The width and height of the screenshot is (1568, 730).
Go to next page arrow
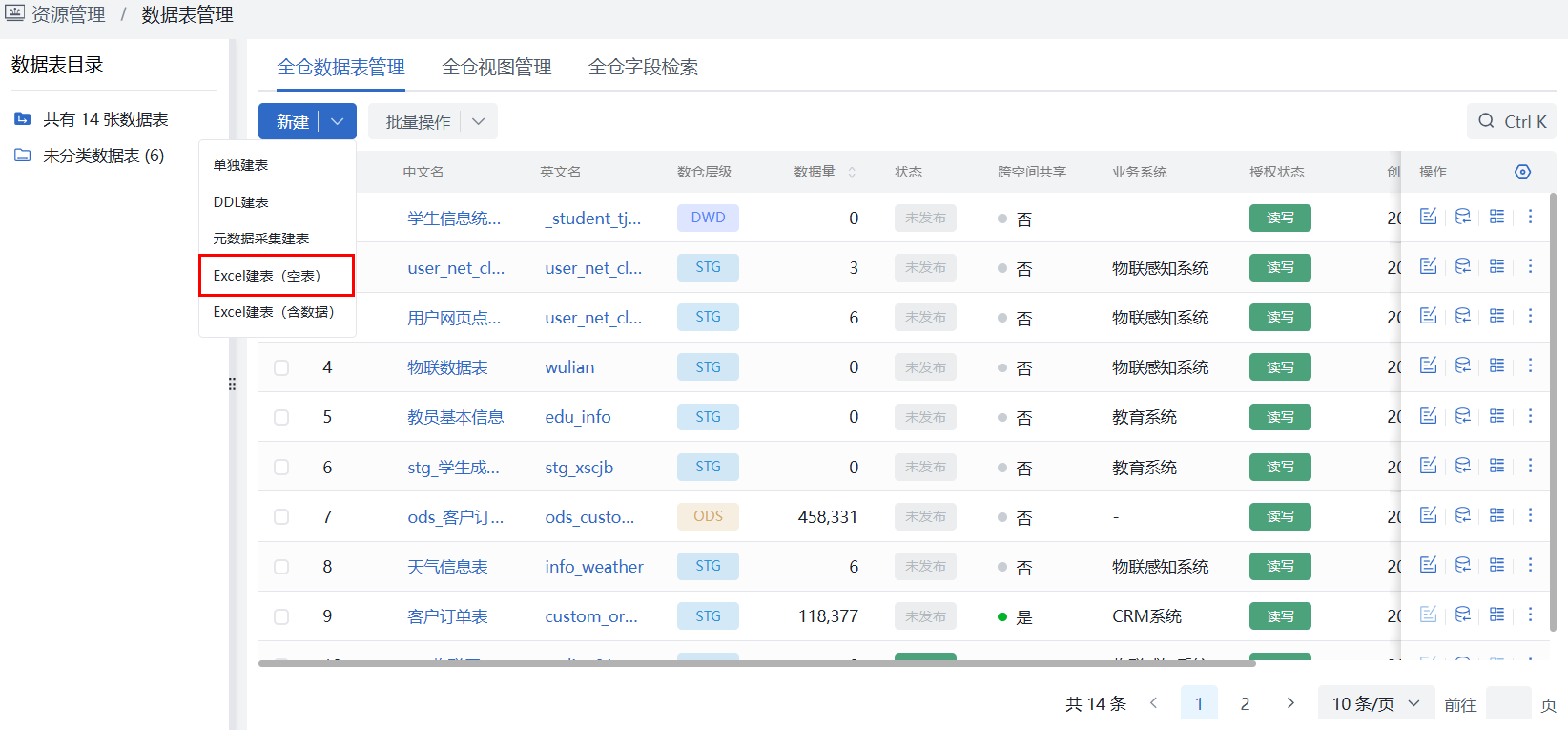(x=1290, y=703)
